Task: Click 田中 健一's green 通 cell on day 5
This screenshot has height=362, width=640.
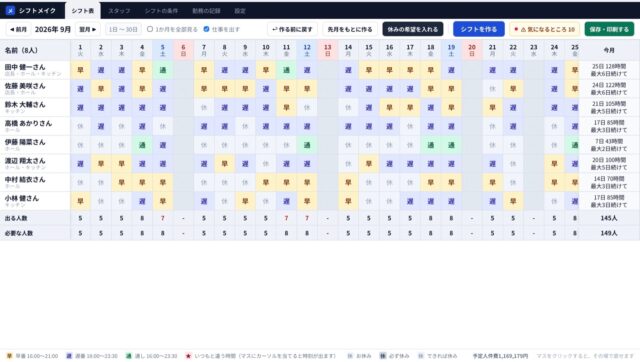Action: (162, 70)
